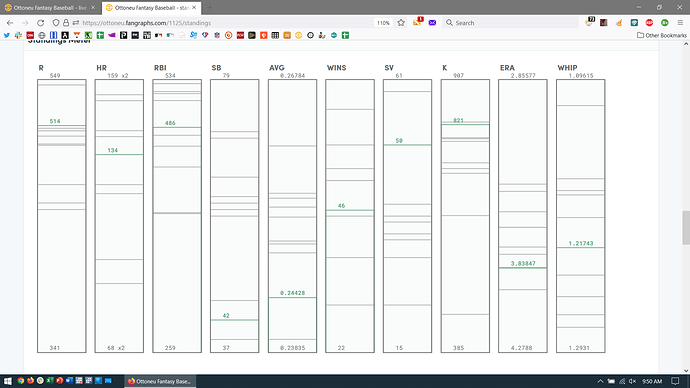Open the Firefox hamburger menu
The width and height of the screenshot is (690, 388).
[x=680, y=23]
